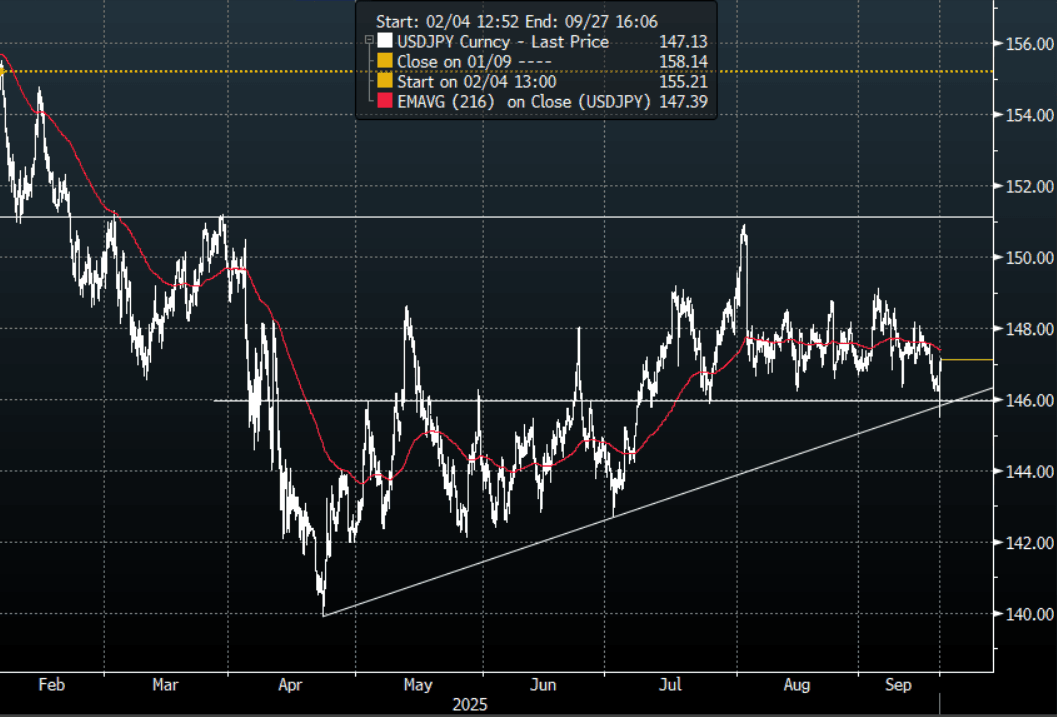Click the red EMAVG (216) swatch
Image resolution: width=1057 pixels, height=717 pixels.
click(x=385, y=102)
